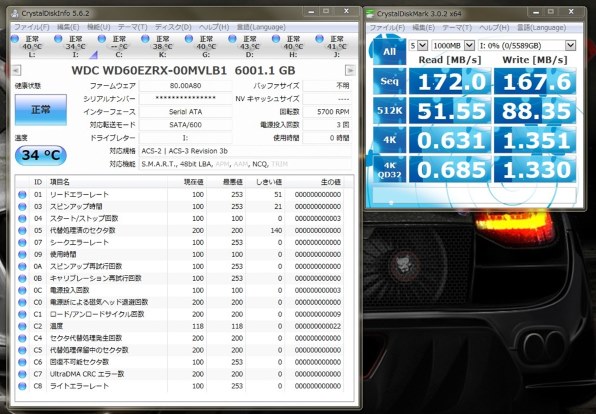Image resolution: width=596 pixels, height=414 pixels.
Task: Open 編集(E) menu in CrystalDiskInfo
Action: (x=68, y=27)
